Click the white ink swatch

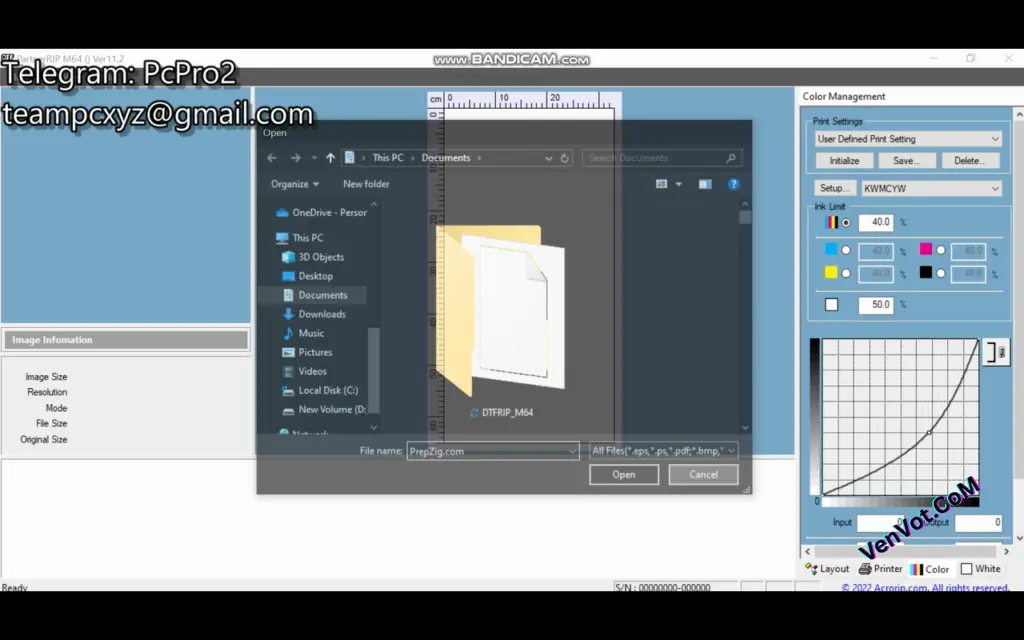831,304
